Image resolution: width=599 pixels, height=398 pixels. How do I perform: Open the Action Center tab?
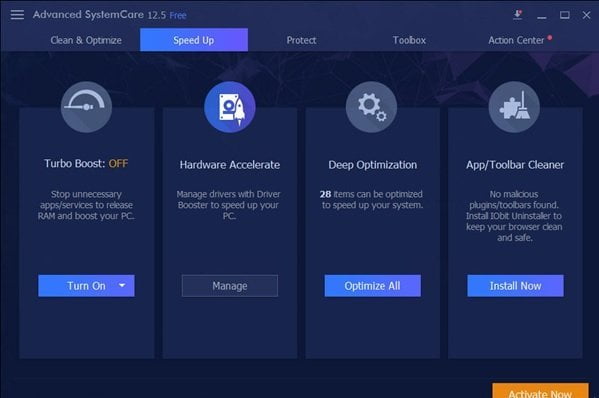click(x=516, y=40)
